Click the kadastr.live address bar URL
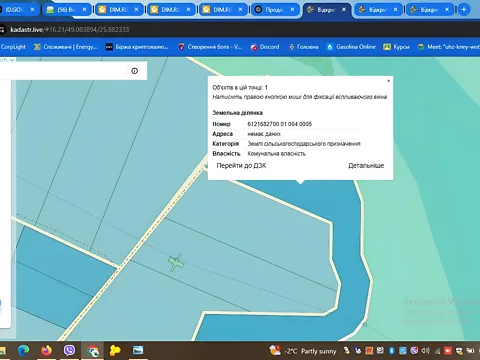Image resolution: width=480 pixels, height=360 pixels. [70, 30]
